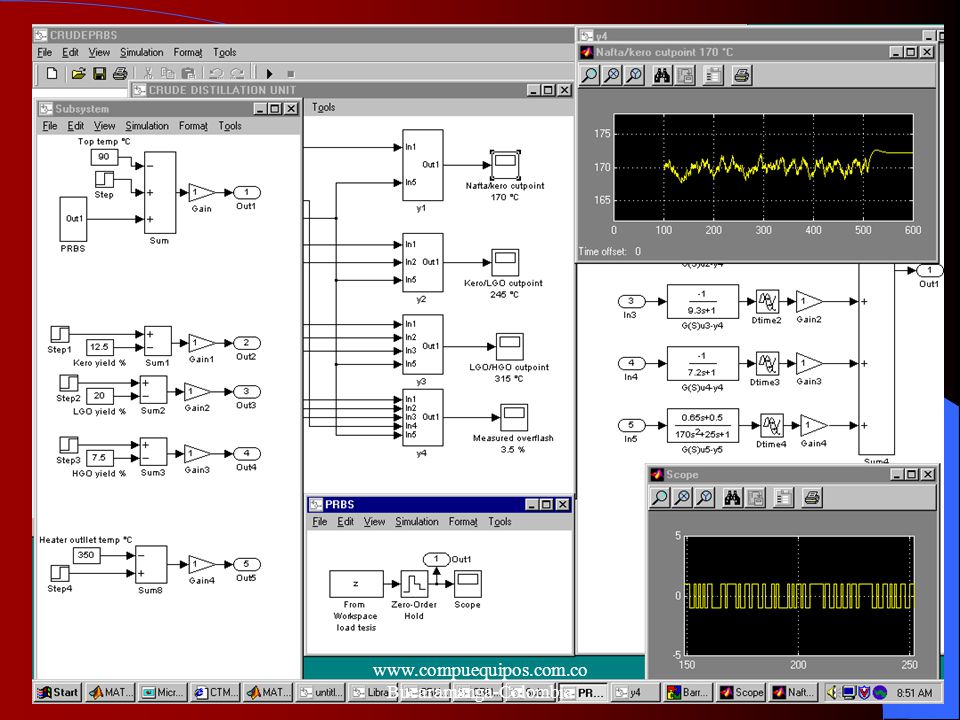
Task: Click the Undo arrow in CRUDEPRBS toolbar
Action: [216, 73]
